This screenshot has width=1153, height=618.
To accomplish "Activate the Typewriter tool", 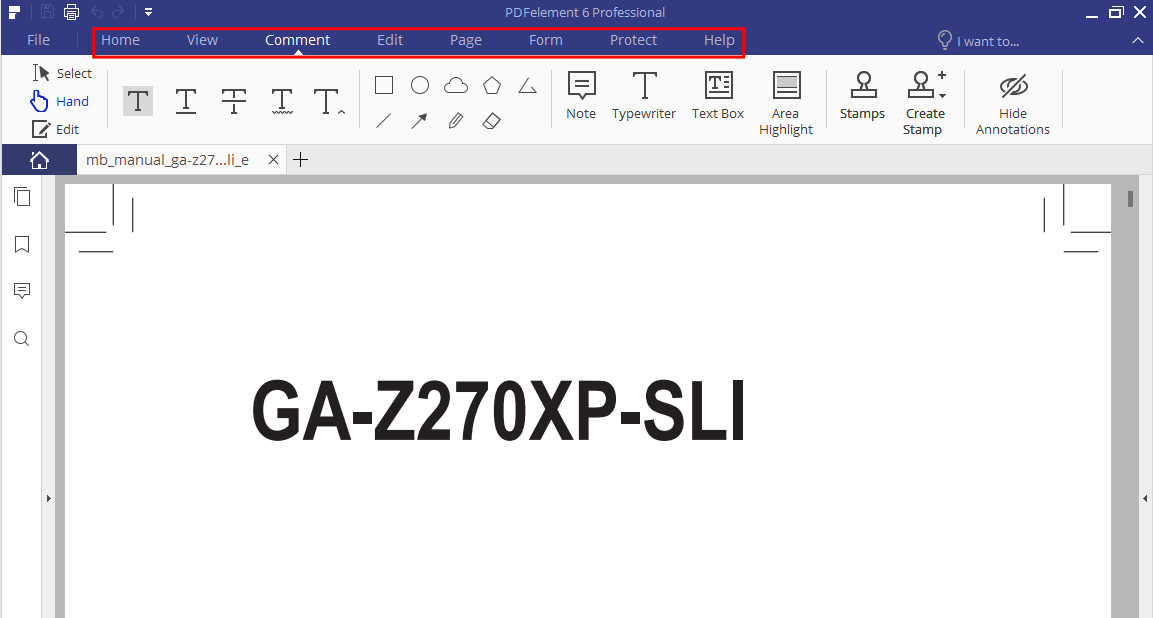I will click(644, 96).
